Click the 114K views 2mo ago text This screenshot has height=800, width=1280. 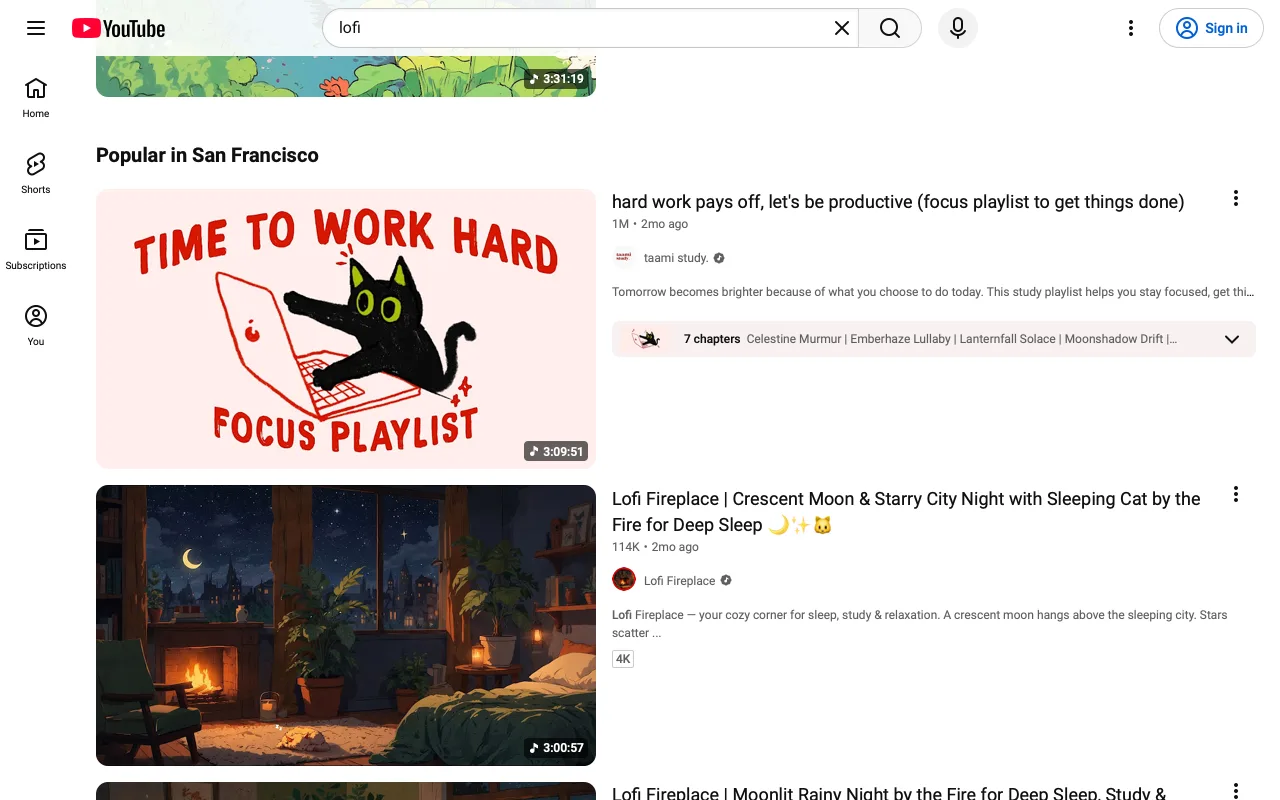[x=655, y=547]
